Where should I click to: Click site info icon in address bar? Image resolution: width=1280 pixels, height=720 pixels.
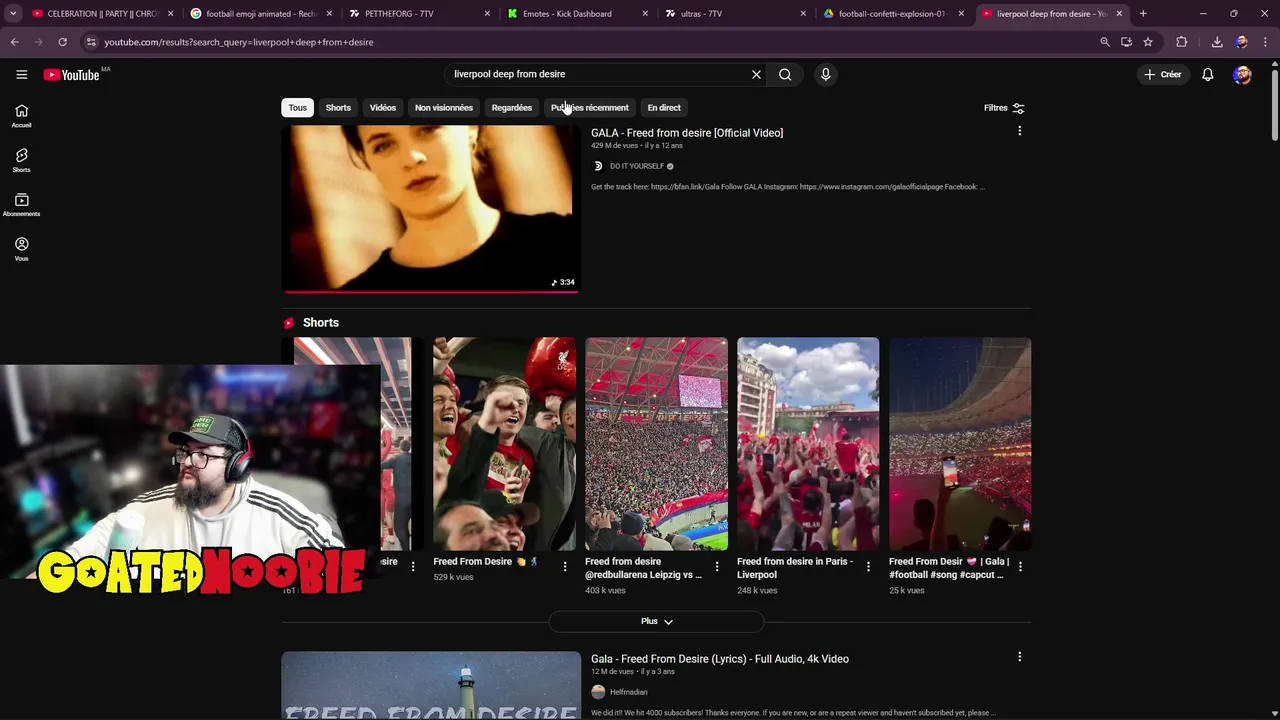point(91,42)
